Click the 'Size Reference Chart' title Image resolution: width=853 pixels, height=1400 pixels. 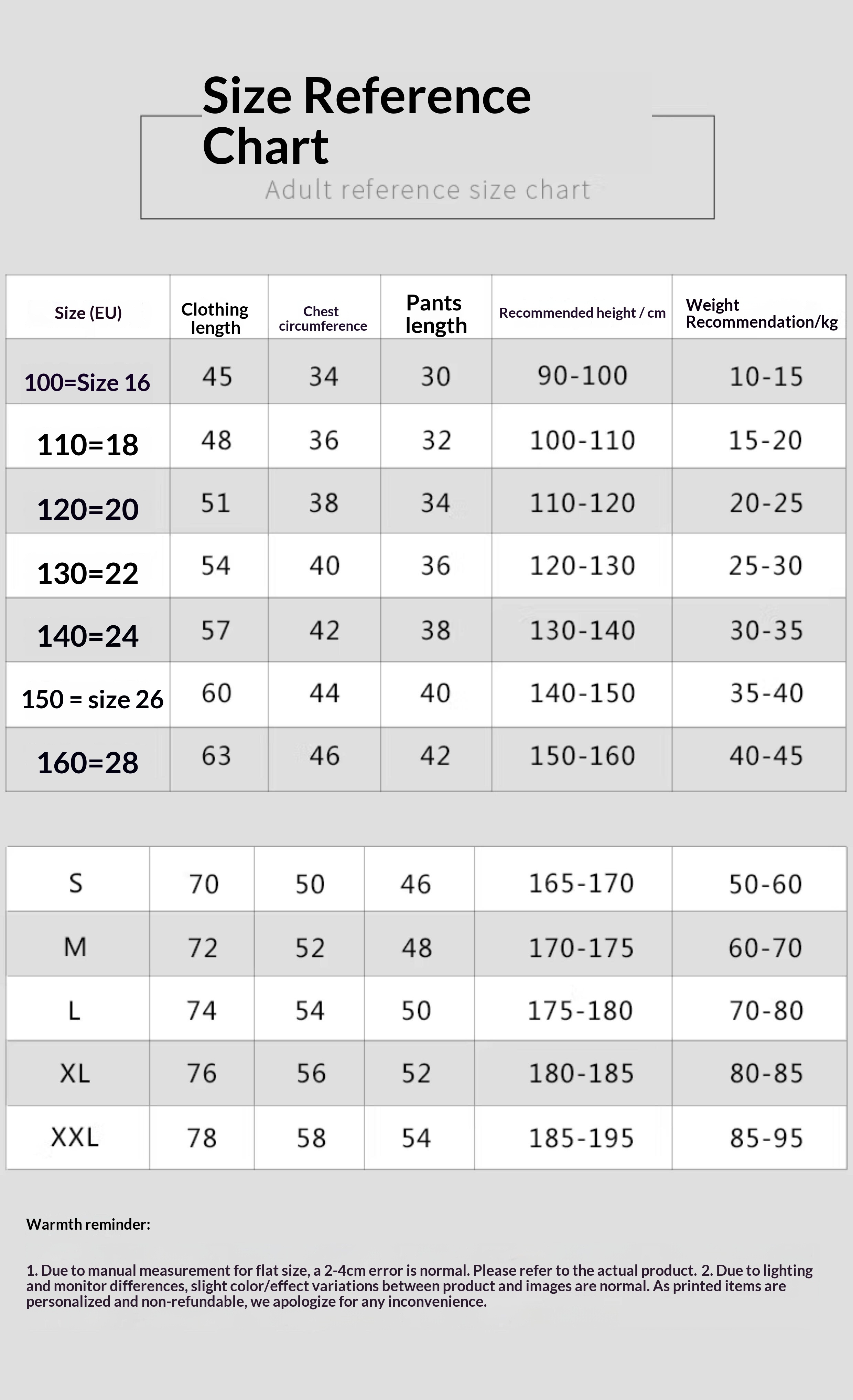[x=366, y=120]
